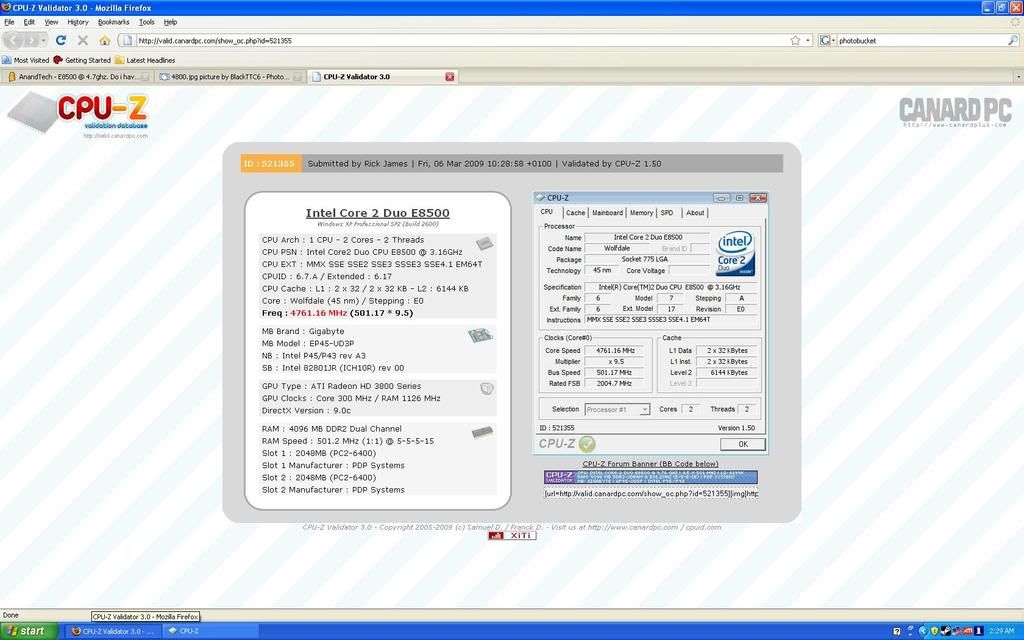
Task: Click the BB code URL text field
Action: [650, 493]
